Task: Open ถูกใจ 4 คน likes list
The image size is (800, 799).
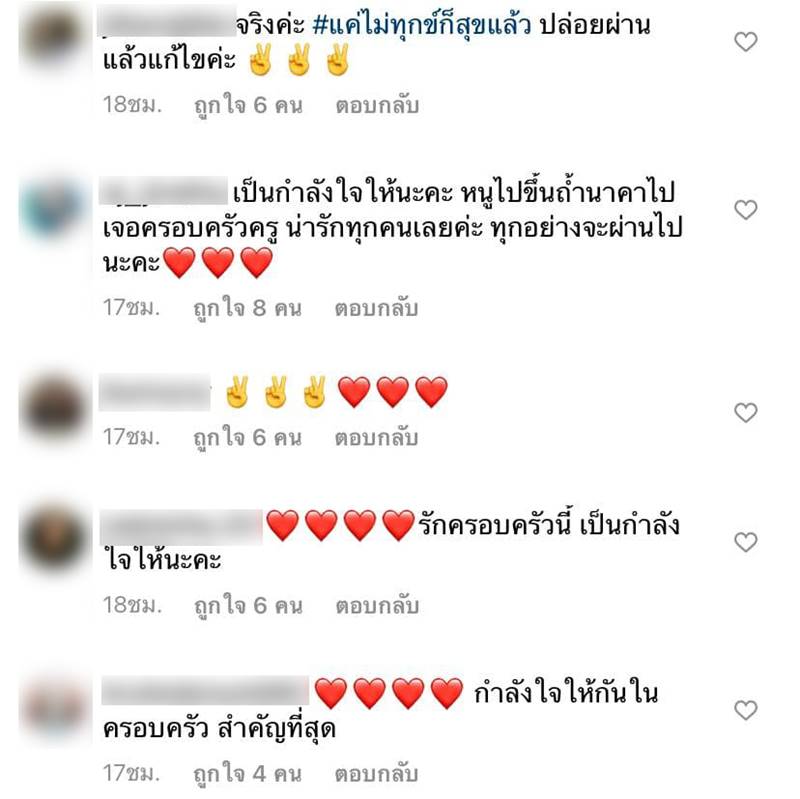Action: 247,774
